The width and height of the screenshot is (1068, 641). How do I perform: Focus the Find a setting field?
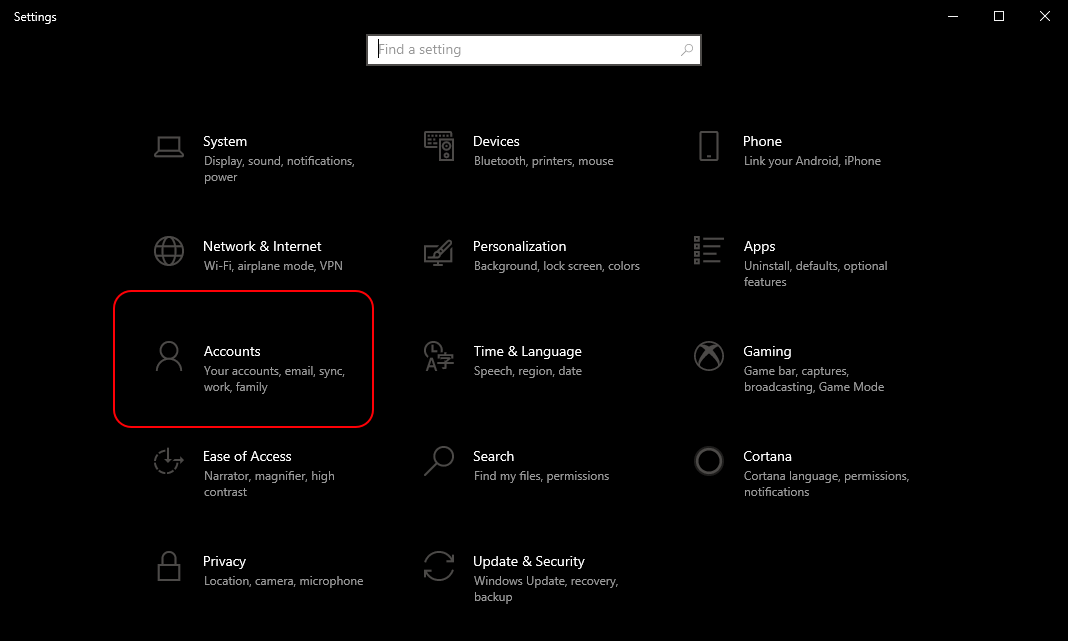534,50
